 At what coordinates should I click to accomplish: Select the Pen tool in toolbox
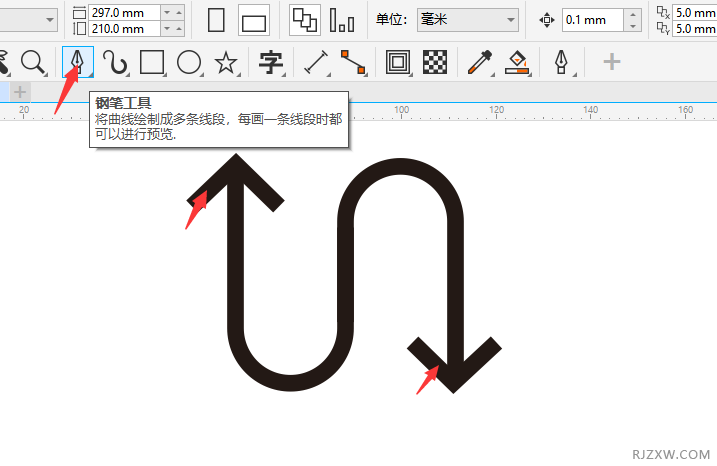click(78, 62)
